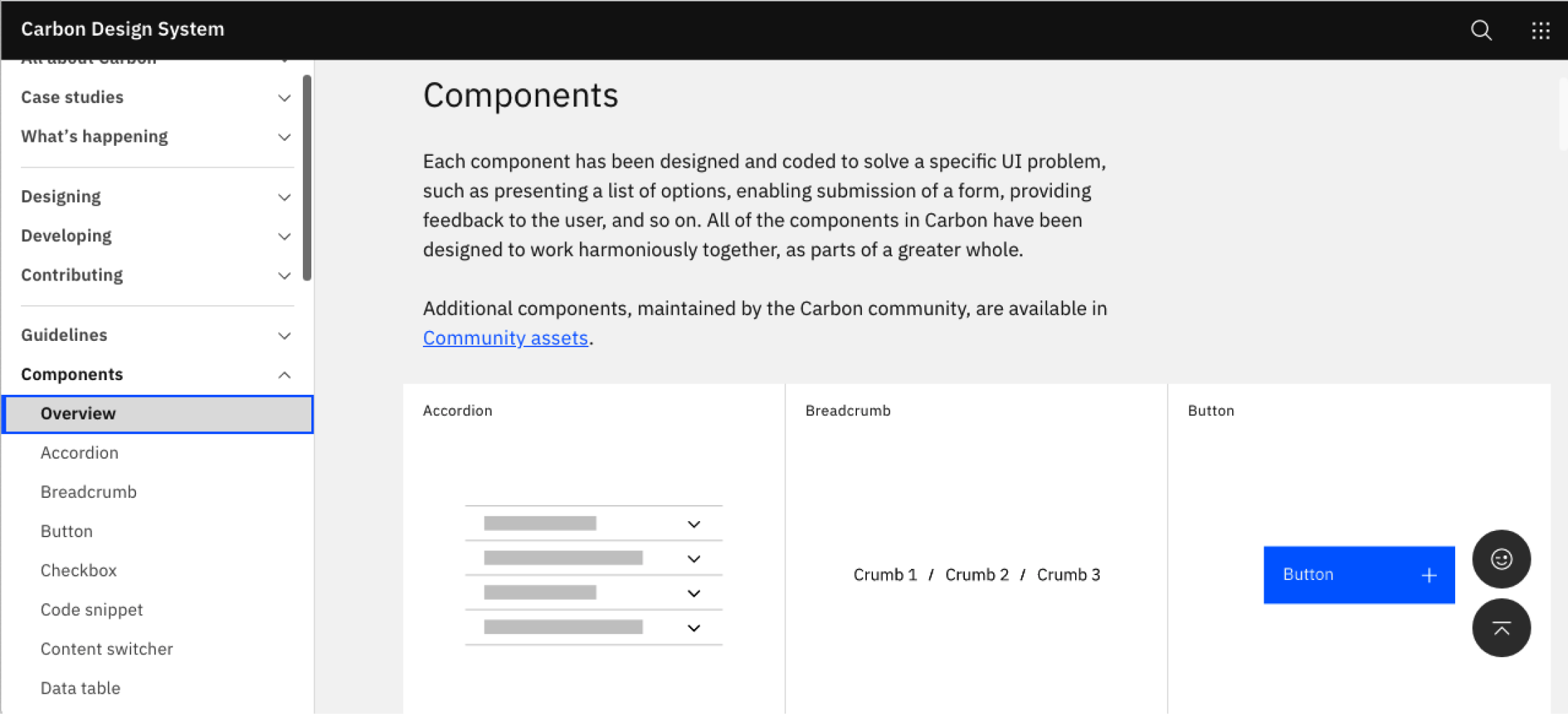1568x714 pixels.
Task: Expand What's happening chevron
Action: pyautogui.click(x=284, y=137)
